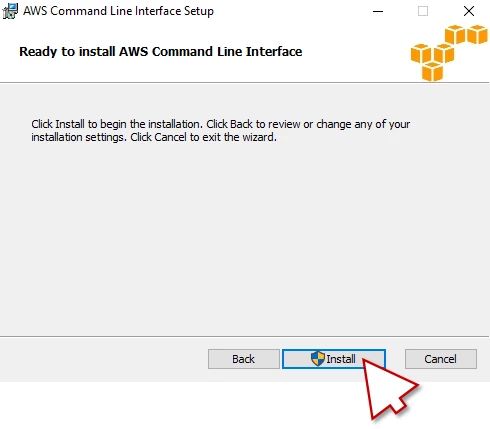Cancel the AWS CLI setup wizard
The image size is (490, 429).
coord(441,359)
